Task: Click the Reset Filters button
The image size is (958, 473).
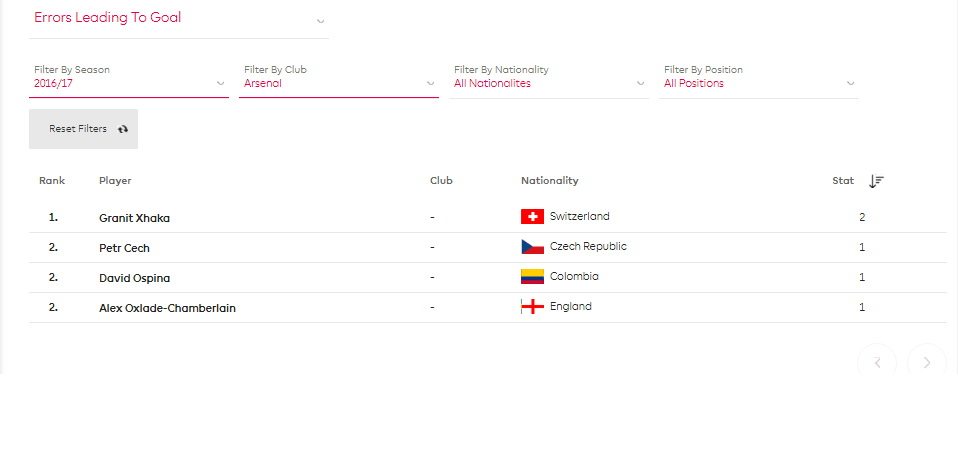Action: [83, 129]
